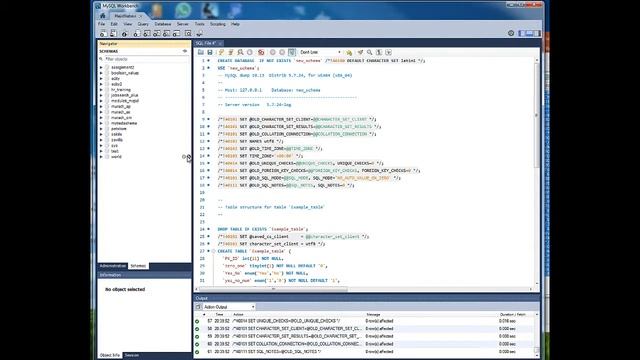Roll back the current transaction
The image size is (640, 360).
click(282, 52)
